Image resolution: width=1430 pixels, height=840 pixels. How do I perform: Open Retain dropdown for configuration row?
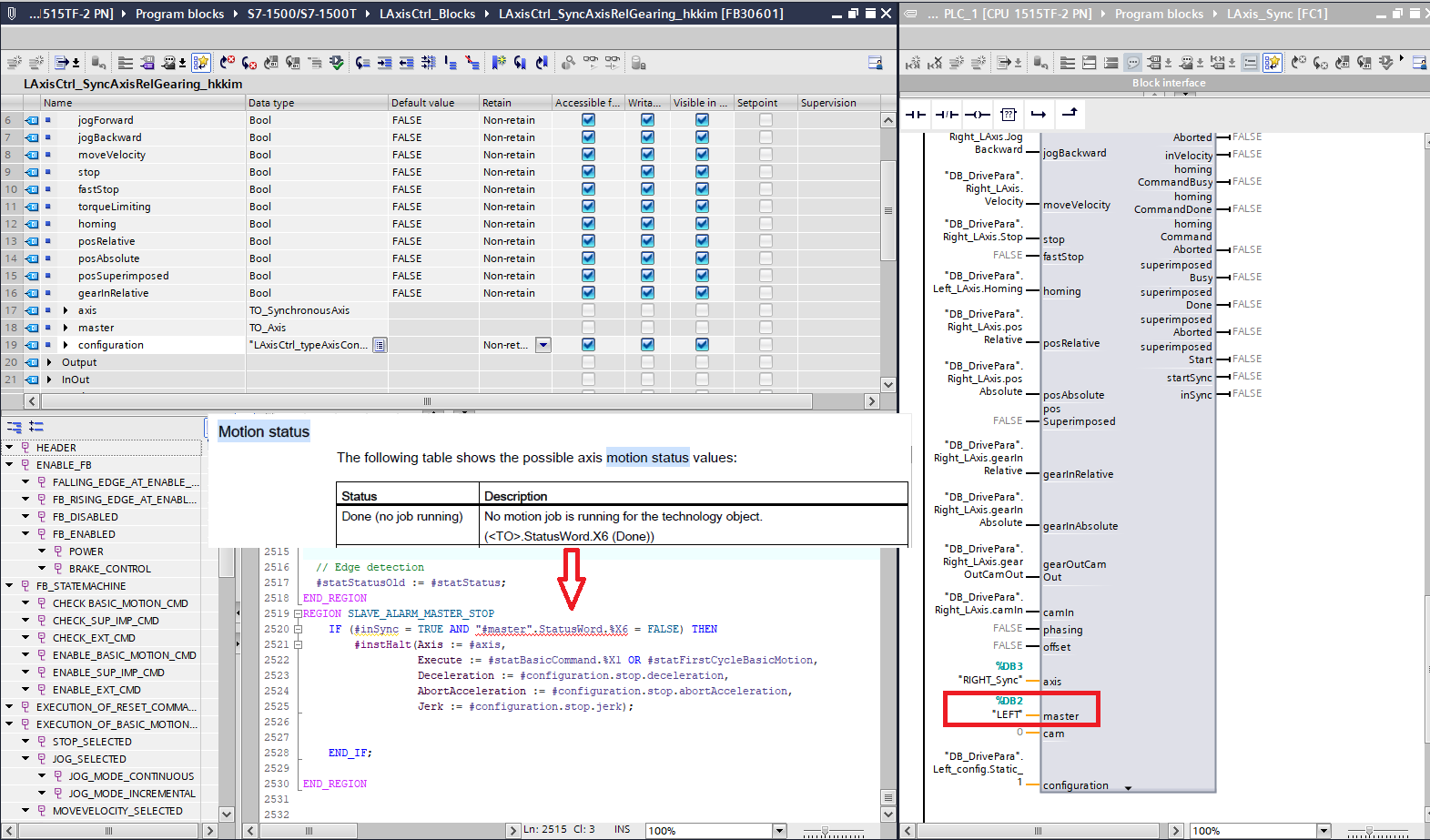coord(543,345)
